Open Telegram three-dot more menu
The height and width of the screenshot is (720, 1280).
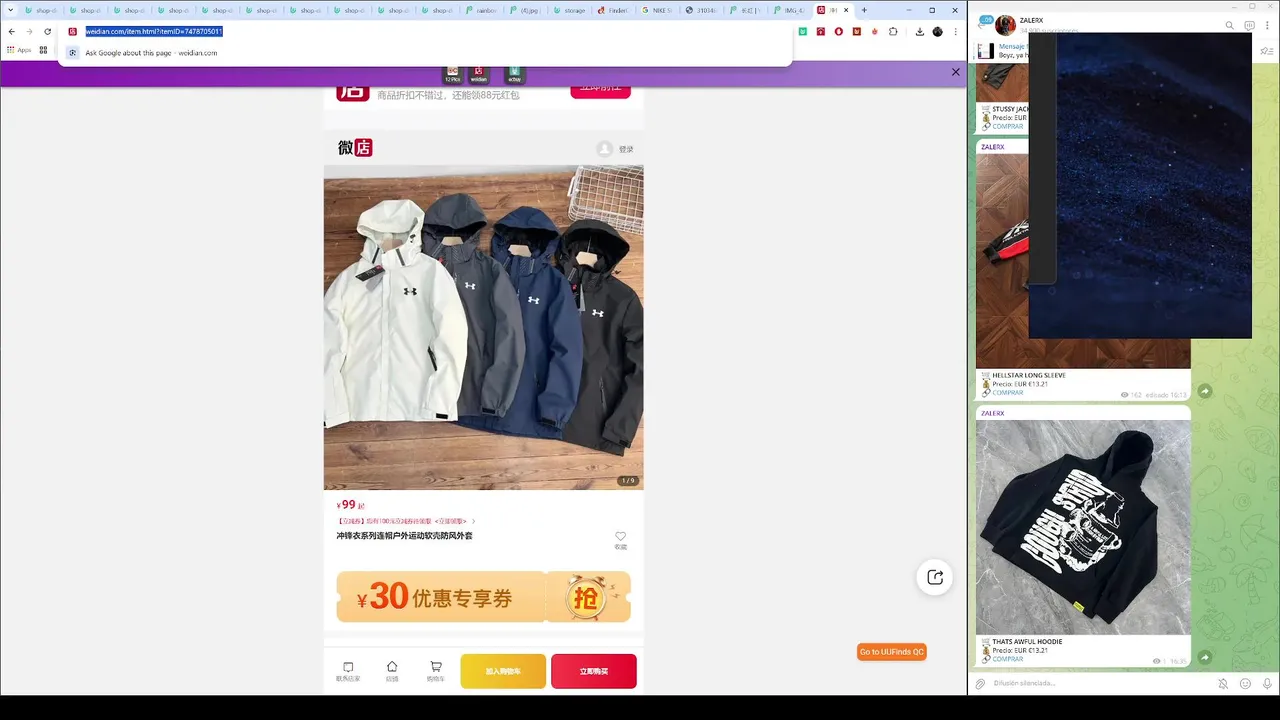pyautogui.click(x=1267, y=25)
